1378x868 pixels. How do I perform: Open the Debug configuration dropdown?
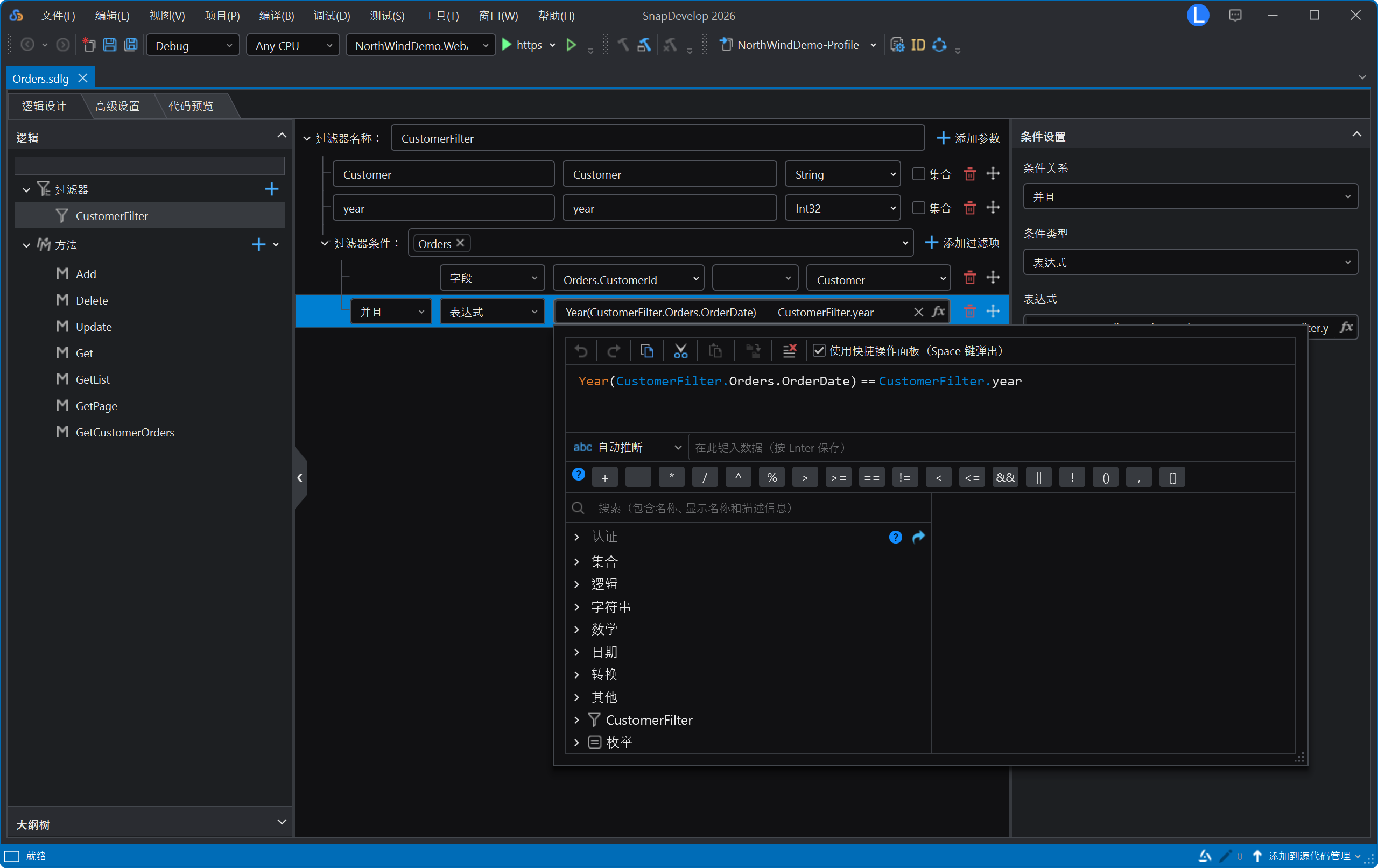point(192,46)
